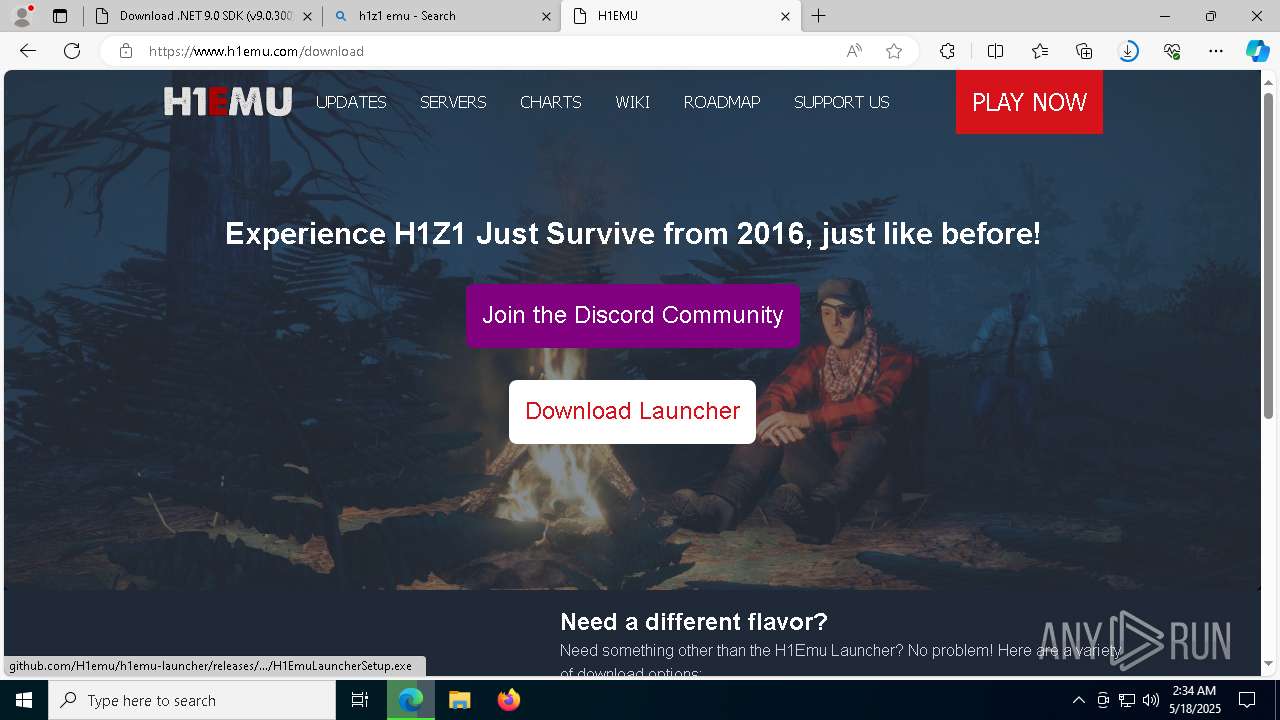Viewport: 1280px width, 720px height.
Task: Open Edge profile avatar icon
Action: point(22,15)
